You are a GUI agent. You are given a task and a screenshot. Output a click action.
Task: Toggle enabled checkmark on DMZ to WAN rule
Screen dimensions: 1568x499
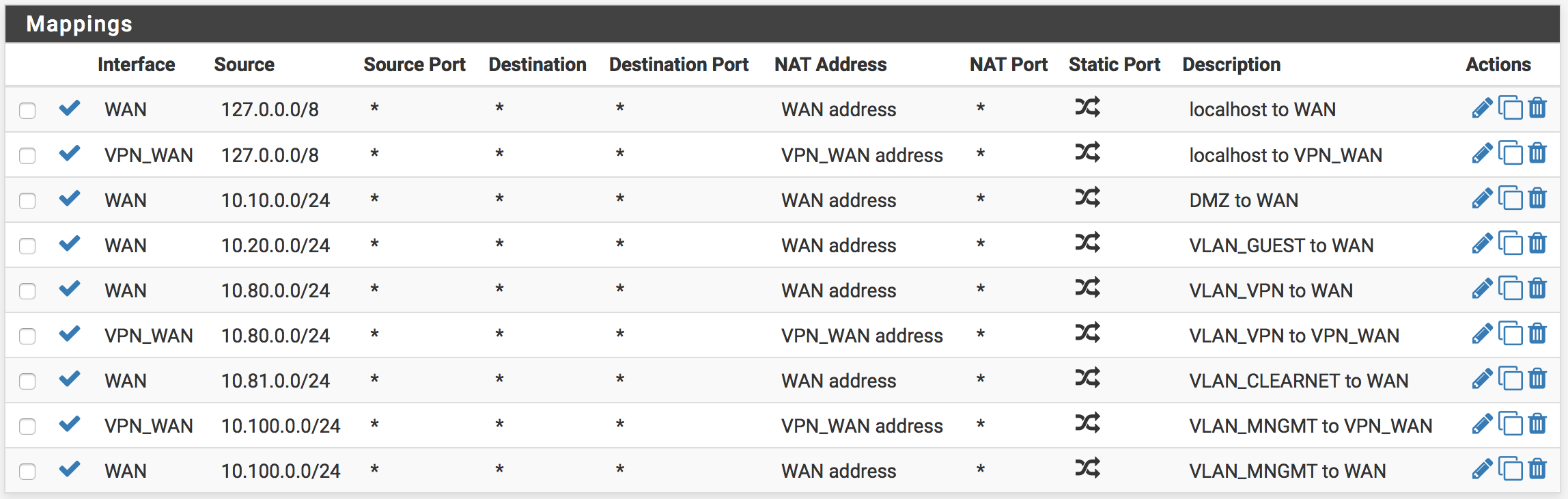[x=70, y=198]
